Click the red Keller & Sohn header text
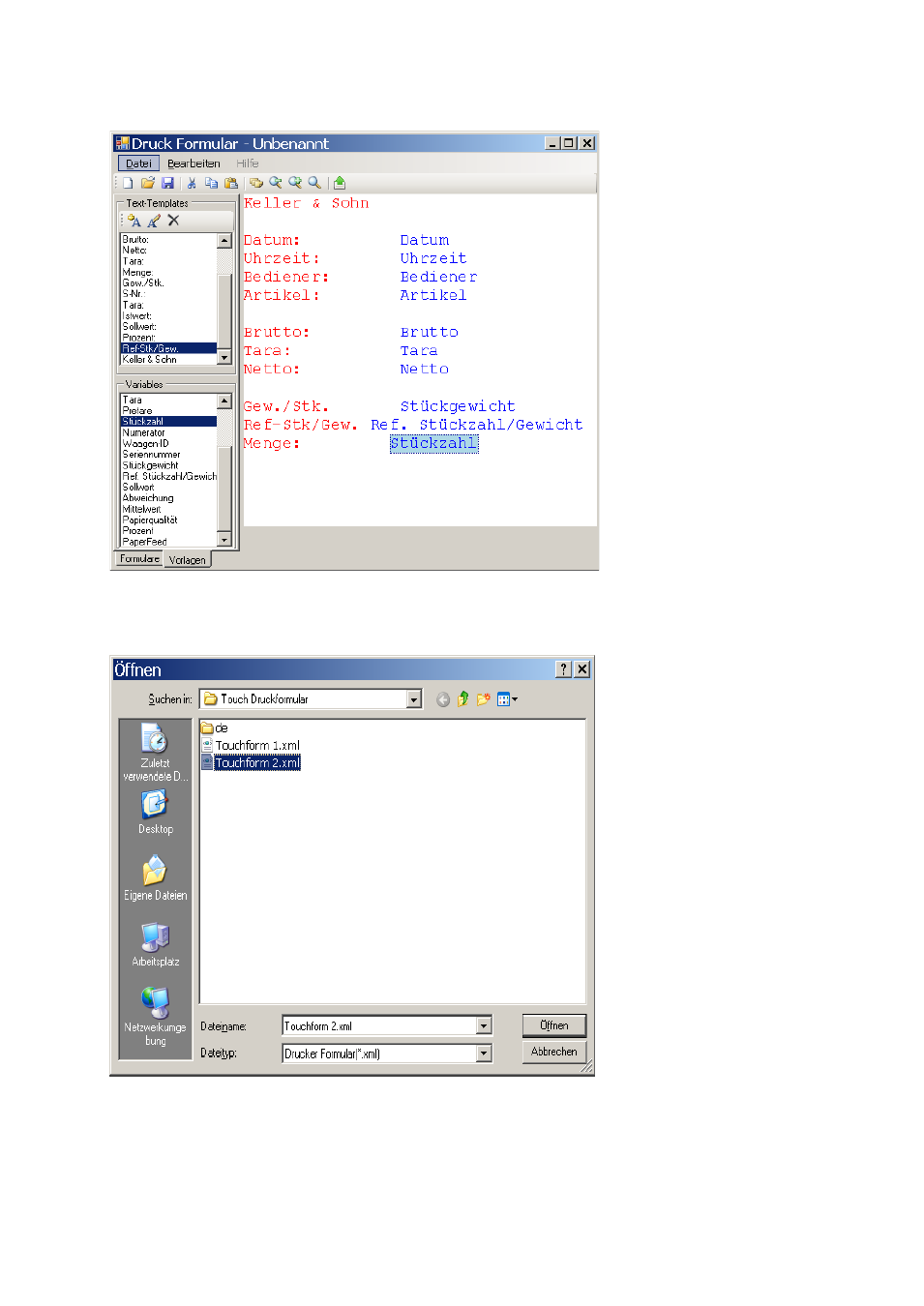 pyautogui.click(x=306, y=203)
